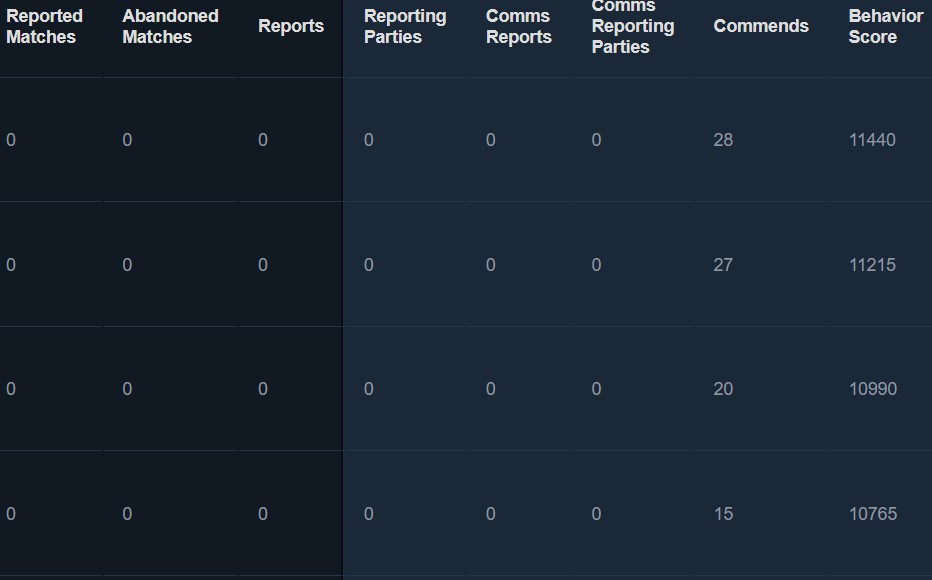
Task: Click the Comms Reports column header
Action: click(519, 26)
